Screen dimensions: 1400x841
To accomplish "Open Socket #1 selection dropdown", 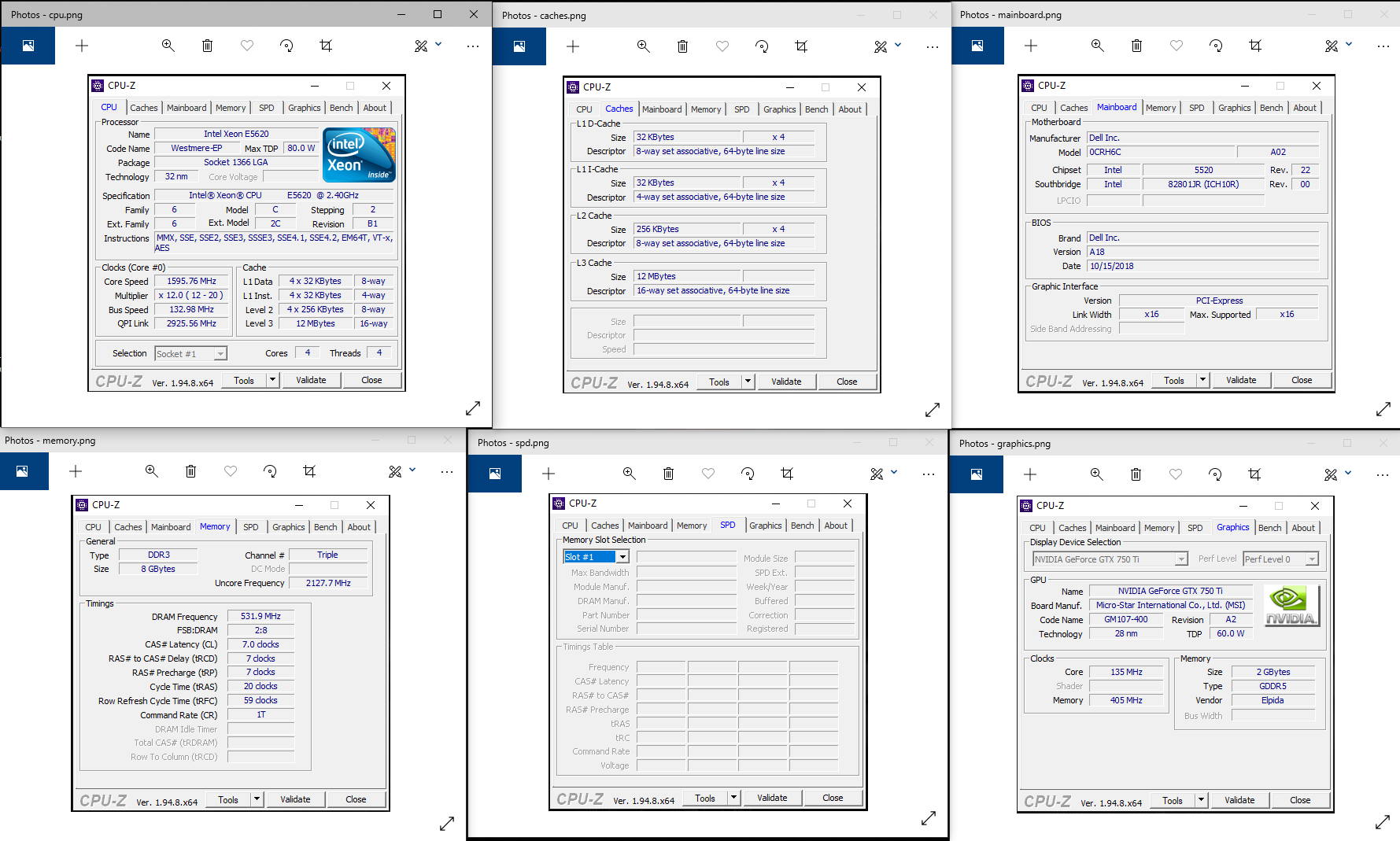I will (x=220, y=354).
